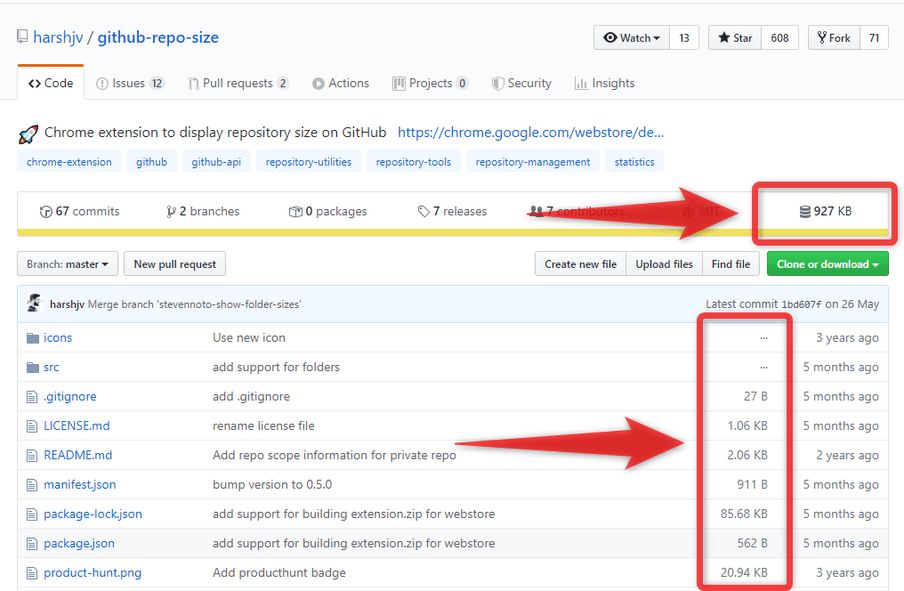This screenshot has width=904, height=591.
Task: Open the harshjv owner link in repo title
Action: [x=58, y=37]
